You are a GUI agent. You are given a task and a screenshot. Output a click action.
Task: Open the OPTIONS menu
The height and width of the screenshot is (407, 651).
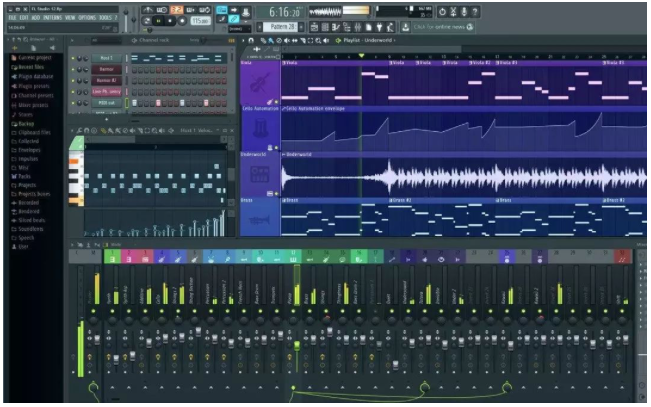click(x=87, y=18)
